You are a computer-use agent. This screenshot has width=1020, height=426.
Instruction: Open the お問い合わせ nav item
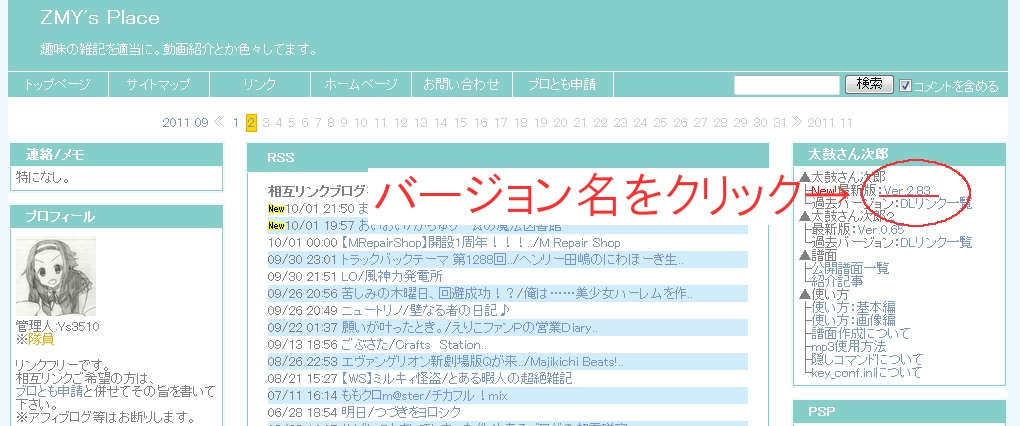click(x=461, y=84)
